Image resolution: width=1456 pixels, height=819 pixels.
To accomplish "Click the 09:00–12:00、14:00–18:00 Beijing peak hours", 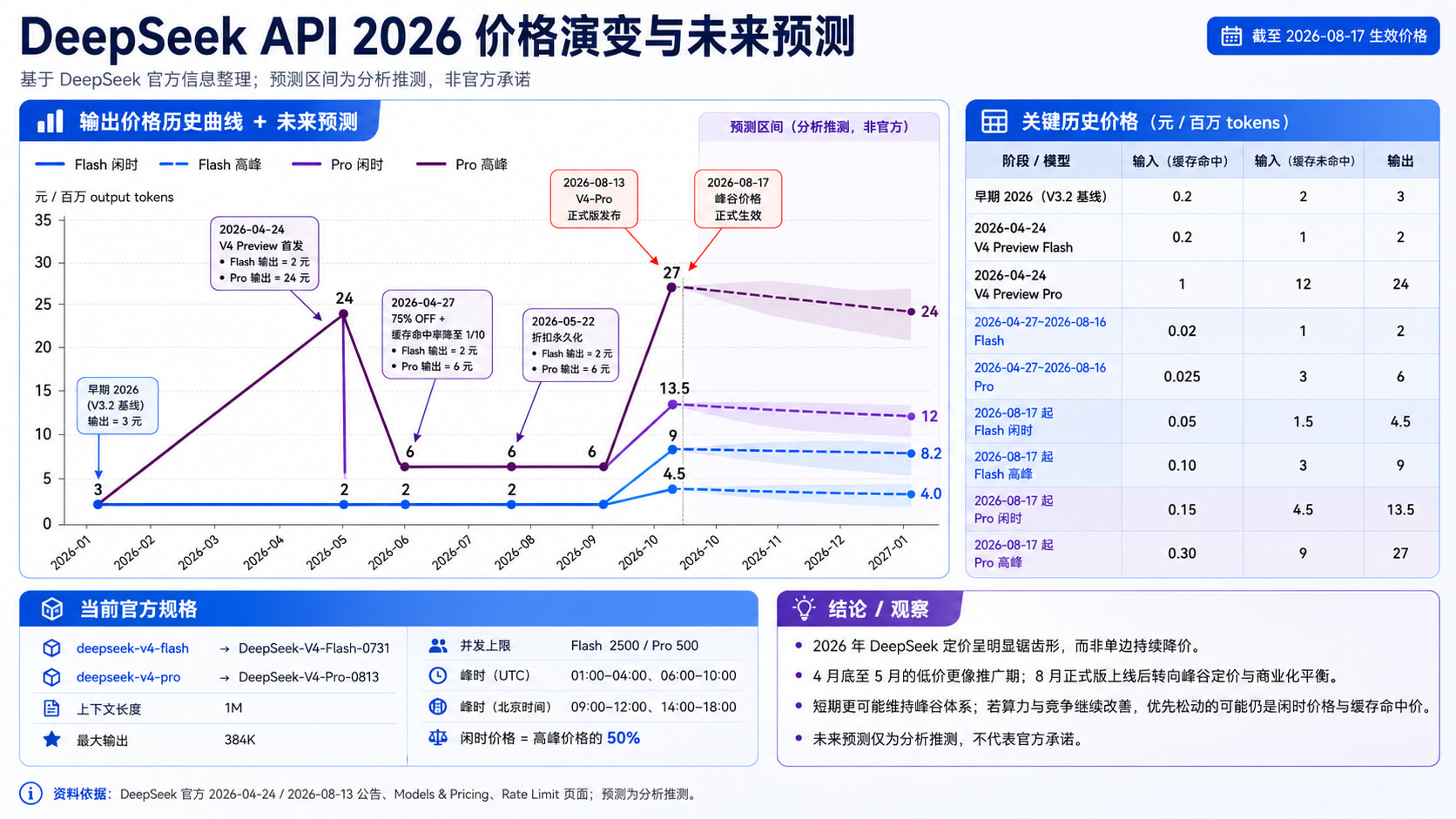I will (x=653, y=707).
